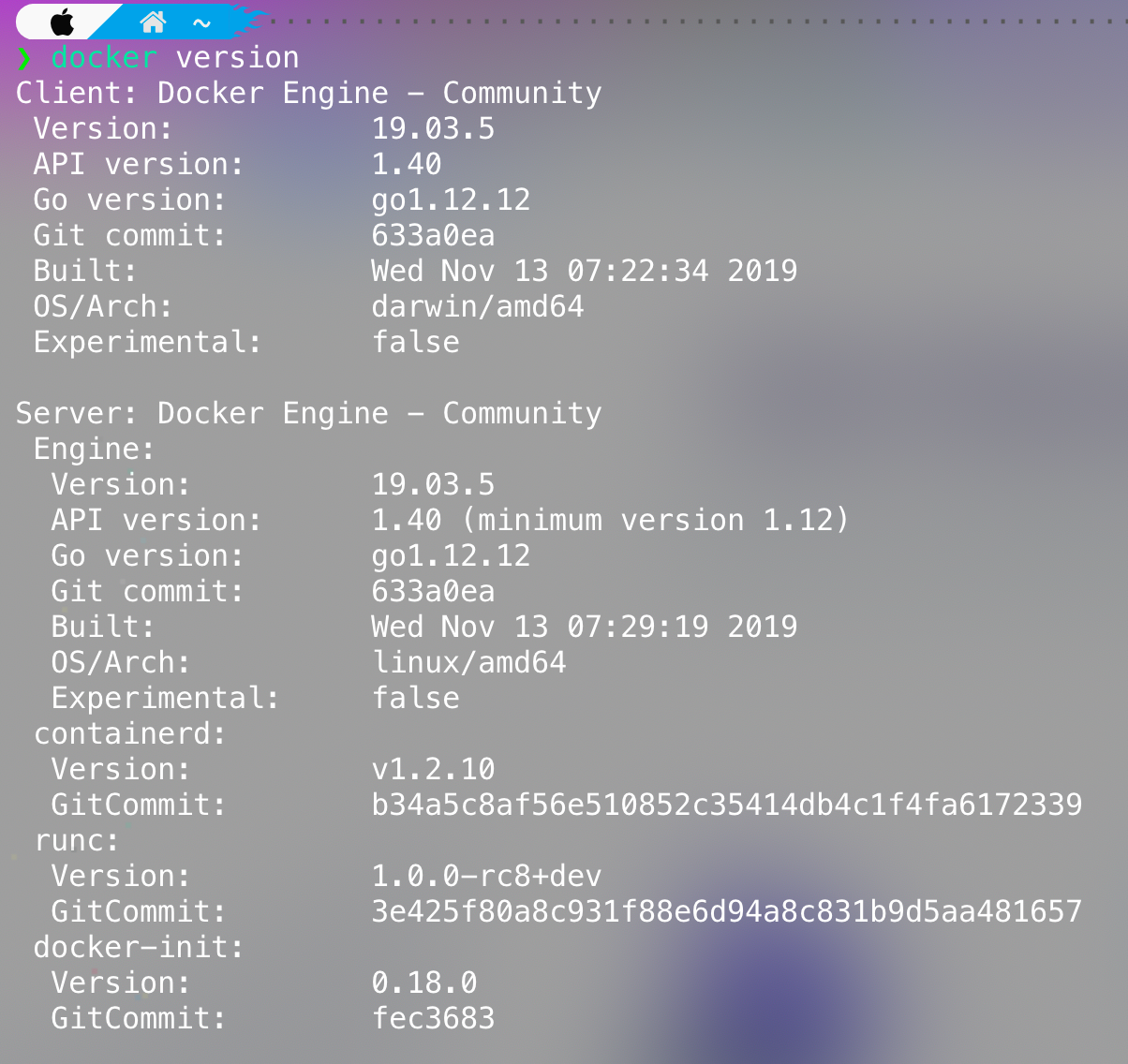Click the "Client: Docker Engine - Community" heading
This screenshot has height=1064, width=1128.
pos(309,94)
